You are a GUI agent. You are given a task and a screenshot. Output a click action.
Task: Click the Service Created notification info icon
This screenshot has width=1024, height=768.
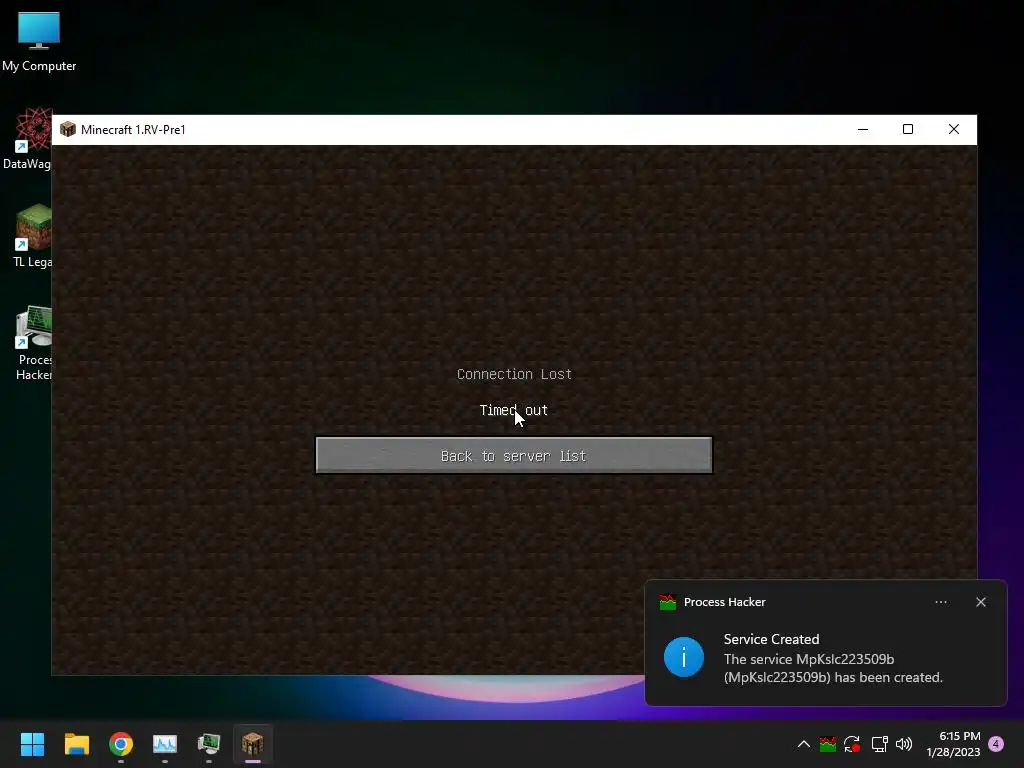point(684,657)
